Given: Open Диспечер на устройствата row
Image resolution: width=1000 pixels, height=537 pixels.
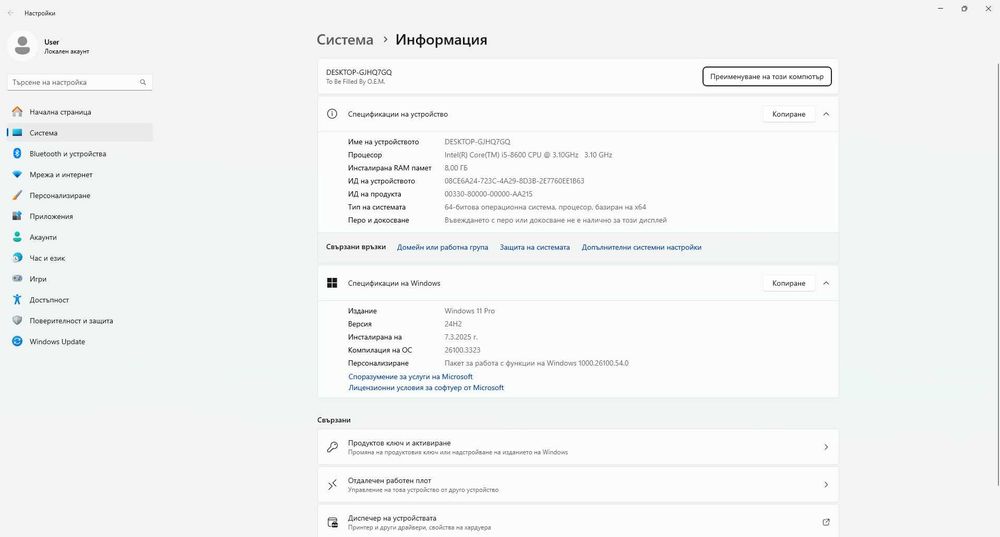Looking at the screenshot, I should tap(578, 521).
